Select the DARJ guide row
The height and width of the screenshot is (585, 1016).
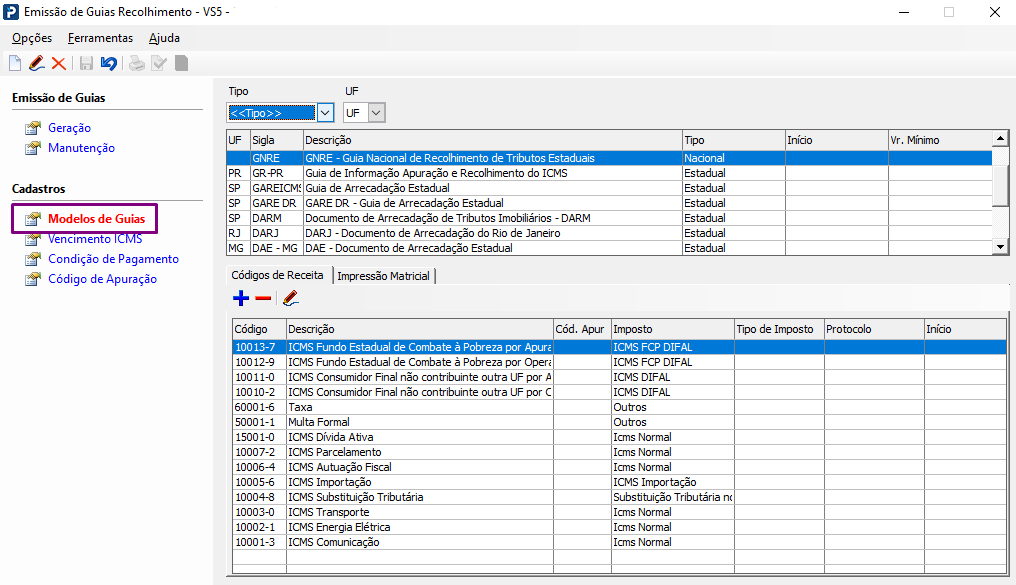click(x=609, y=233)
